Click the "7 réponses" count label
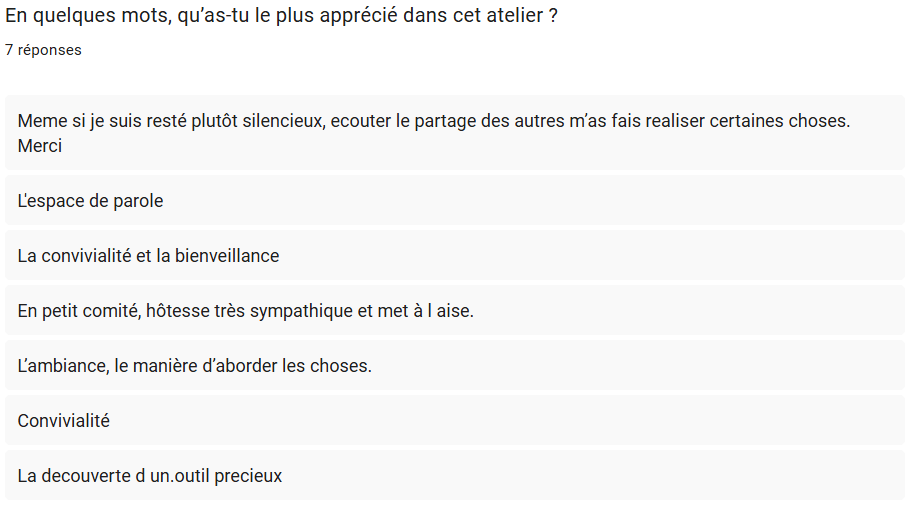Viewport: 908px width, 510px height. 43,50
